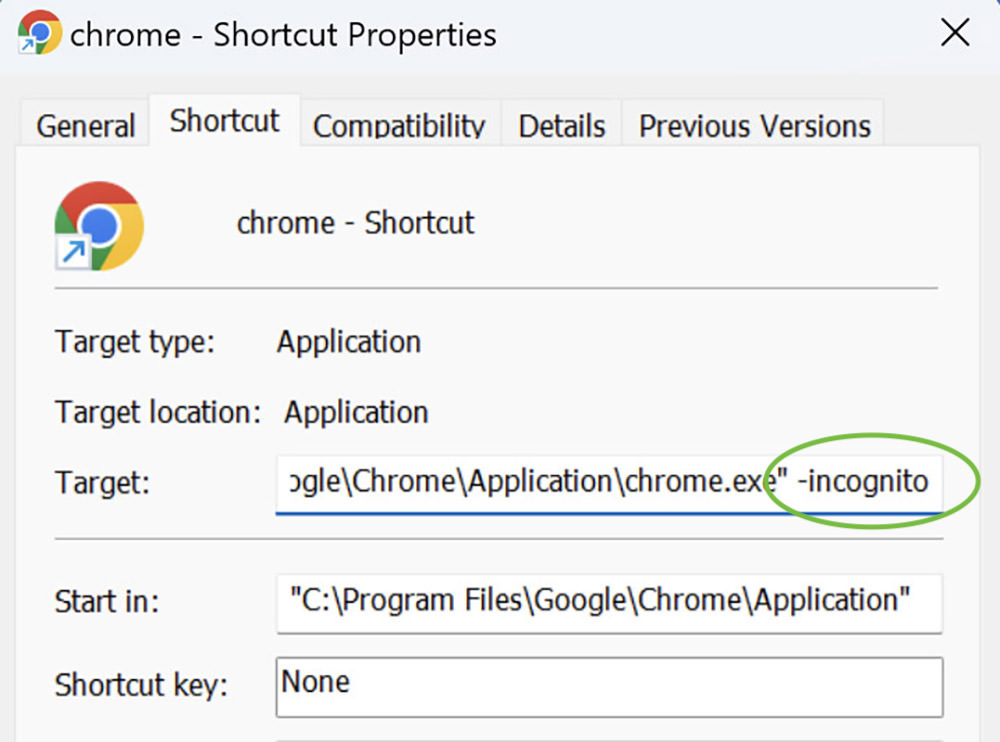Viewport: 1000px width, 742px height.
Task: Go to Previous Versions tab
Action: 754,125
